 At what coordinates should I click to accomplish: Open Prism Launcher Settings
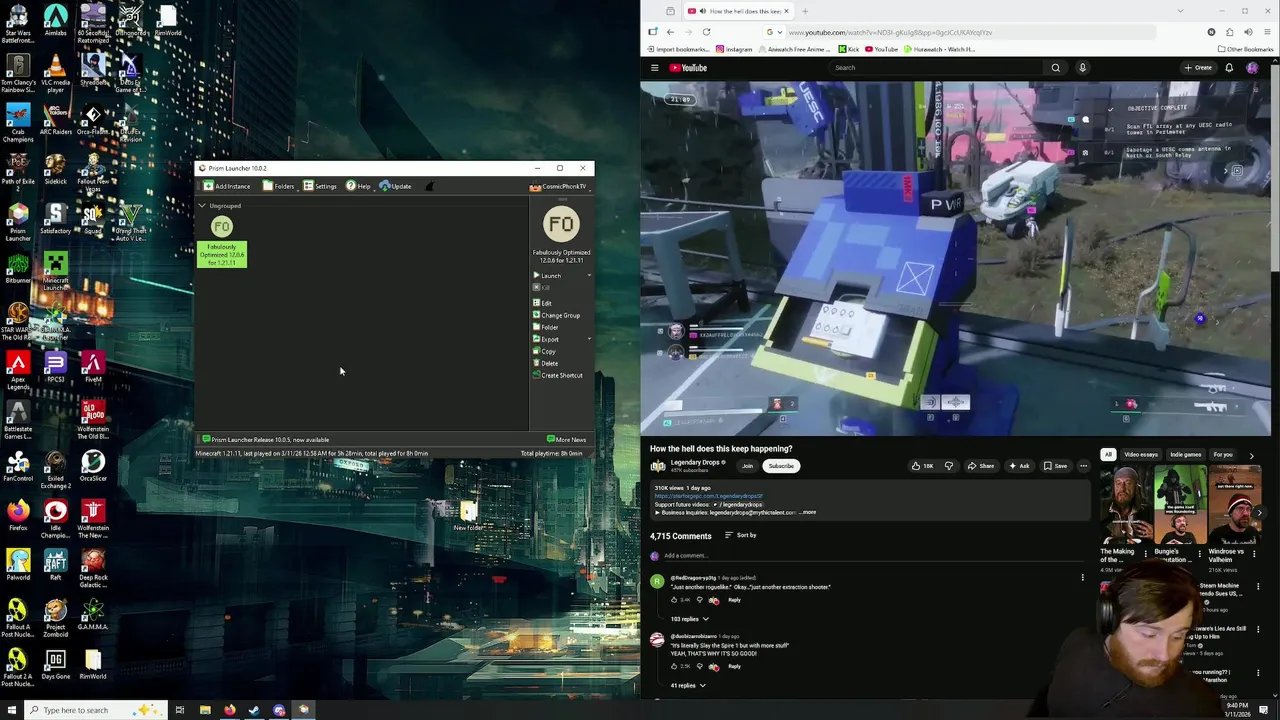pos(320,186)
